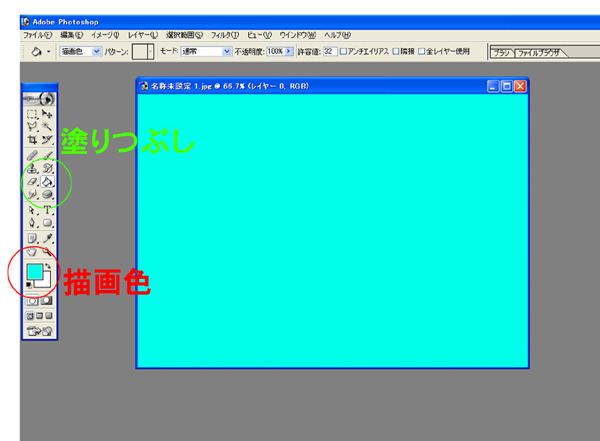This screenshot has width=600, height=441.
Task: Open the 選択範囲 menu
Action: point(184,35)
